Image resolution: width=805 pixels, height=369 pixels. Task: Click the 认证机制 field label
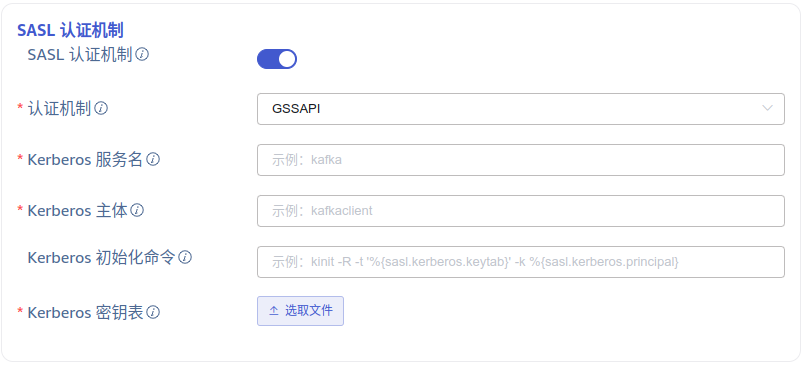[59, 108]
